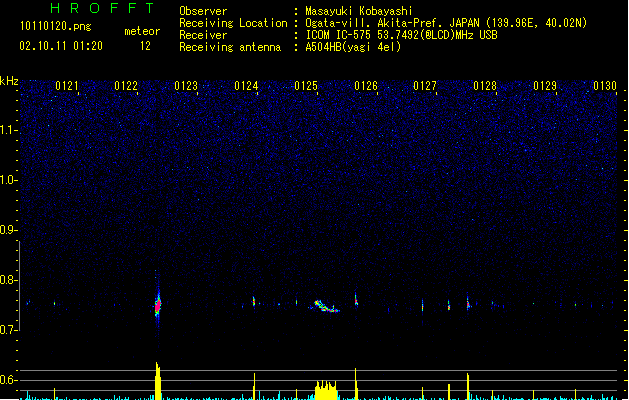Click the meteor count 12

(145, 46)
